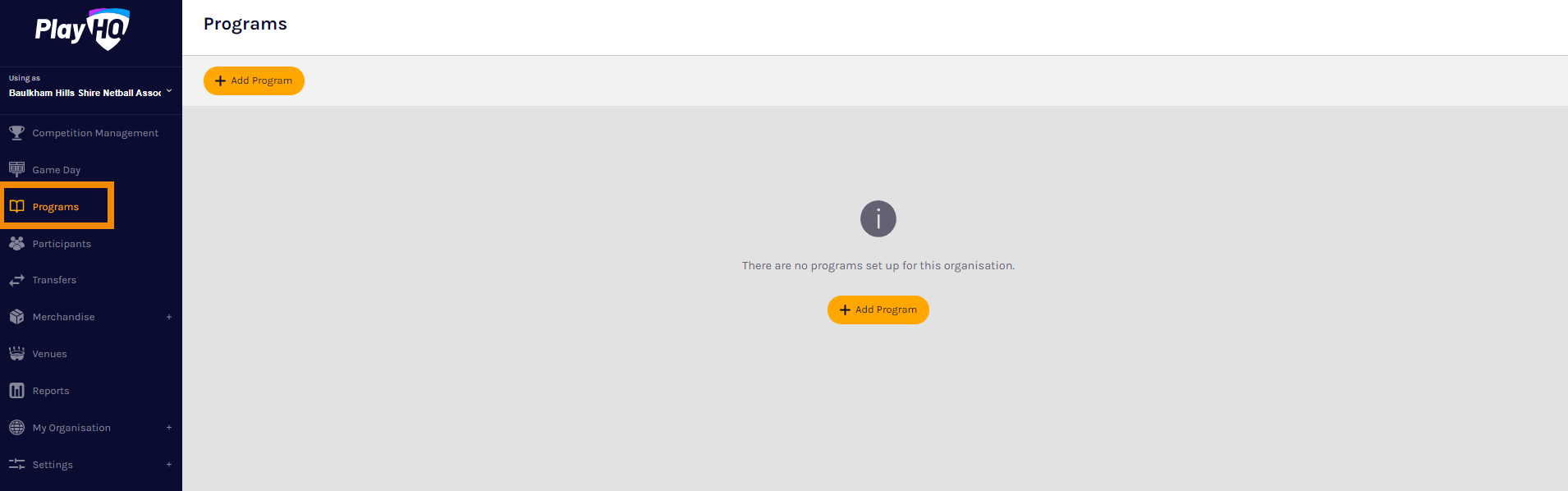Select Programs in the sidebar
Image resolution: width=1568 pixels, height=491 pixels.
click(56, 207)
